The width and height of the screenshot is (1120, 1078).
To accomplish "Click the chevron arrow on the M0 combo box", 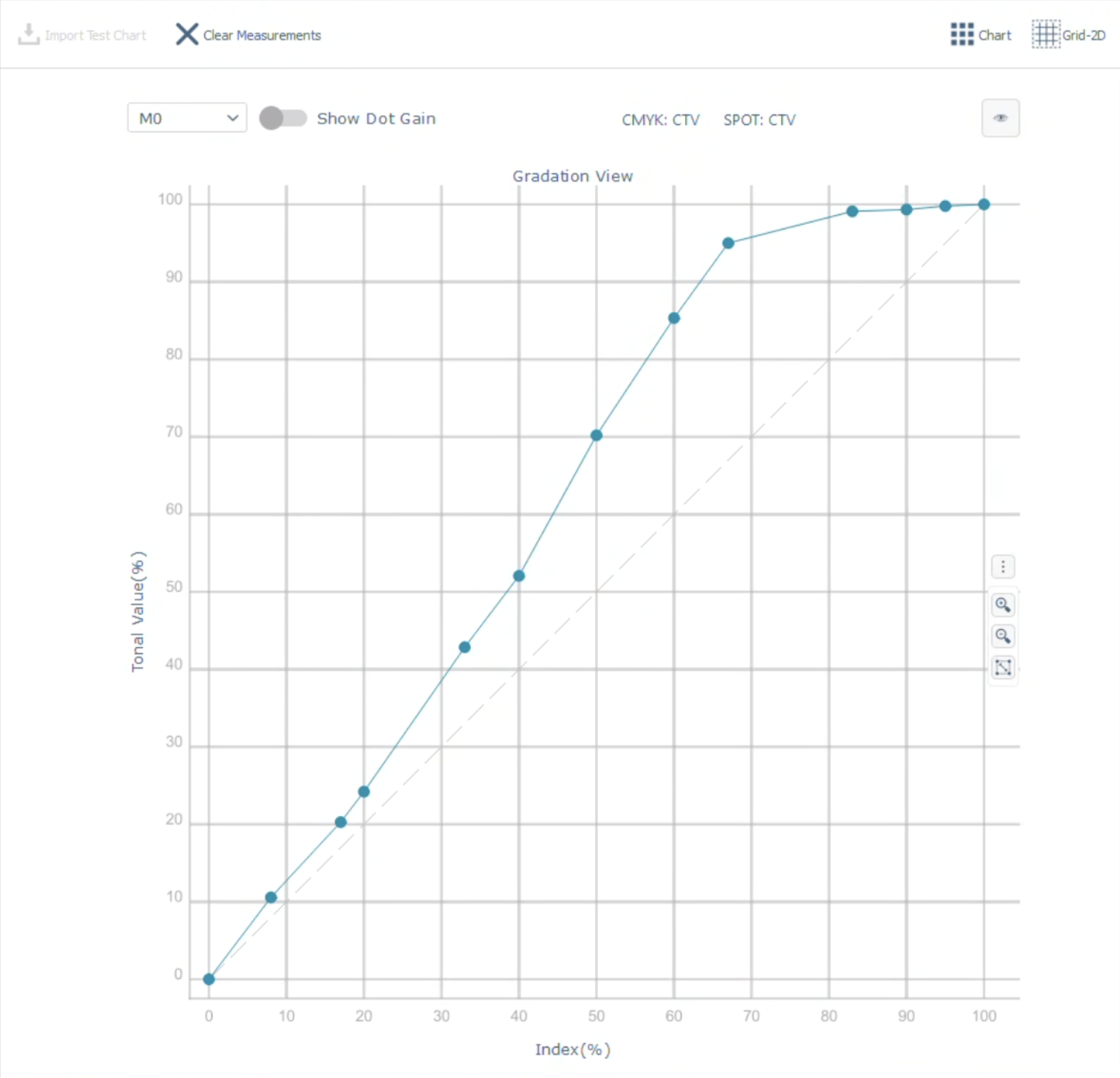I will pyautogui.click(x=233, y=118).
